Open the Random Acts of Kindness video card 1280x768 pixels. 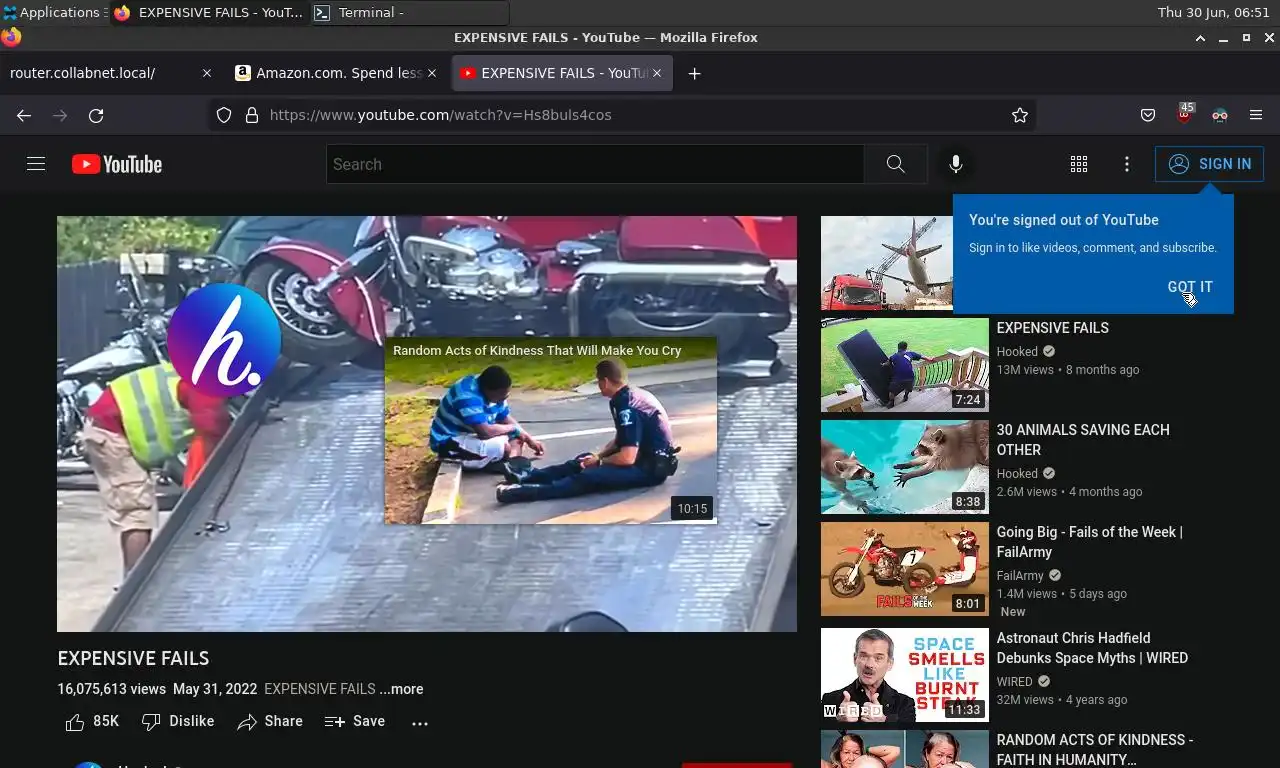click(x=551, y=430)
